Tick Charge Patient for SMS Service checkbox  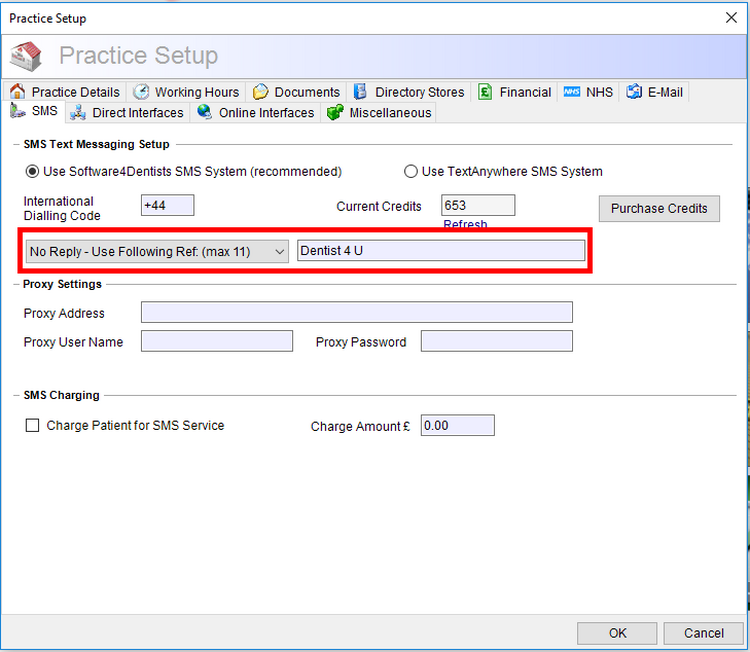click(x=32, y=425)
